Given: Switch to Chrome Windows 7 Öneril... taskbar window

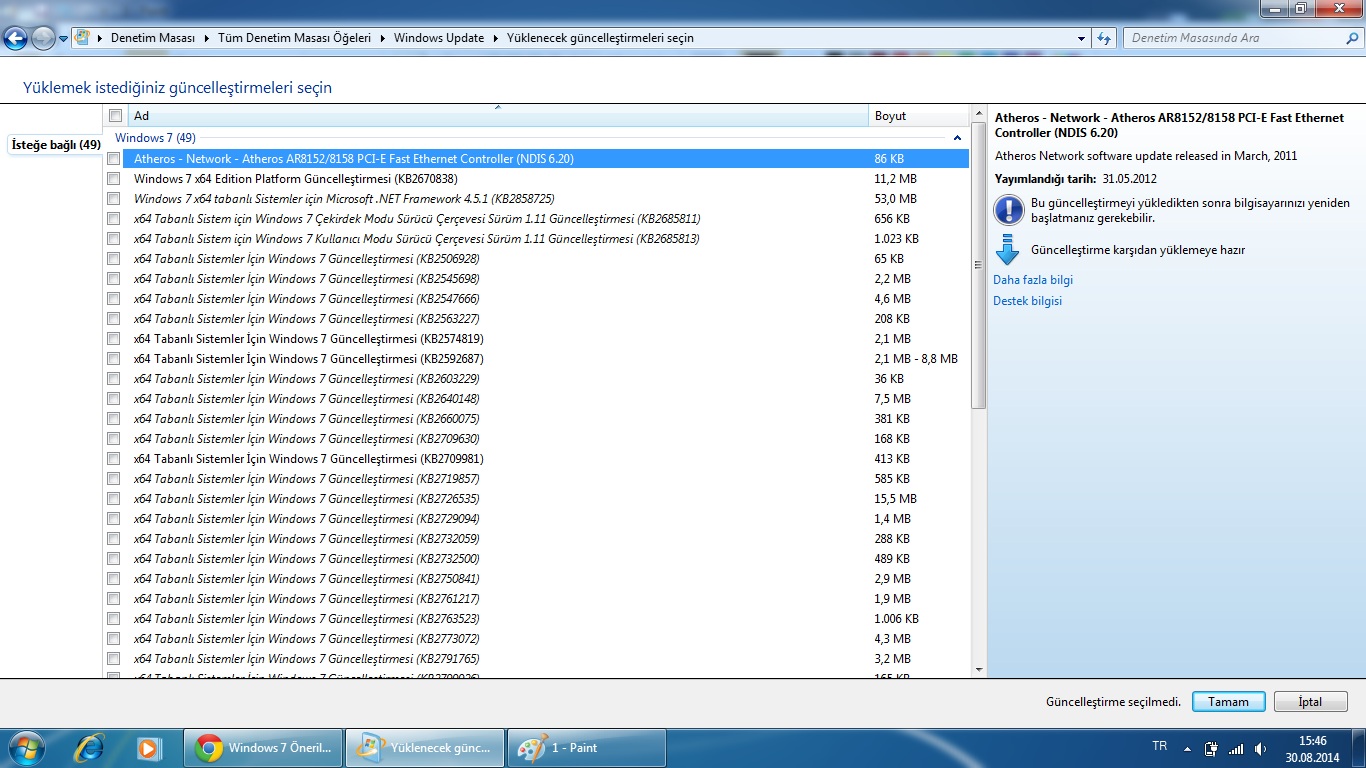Looking at the screenshot, I should point(263,748).
